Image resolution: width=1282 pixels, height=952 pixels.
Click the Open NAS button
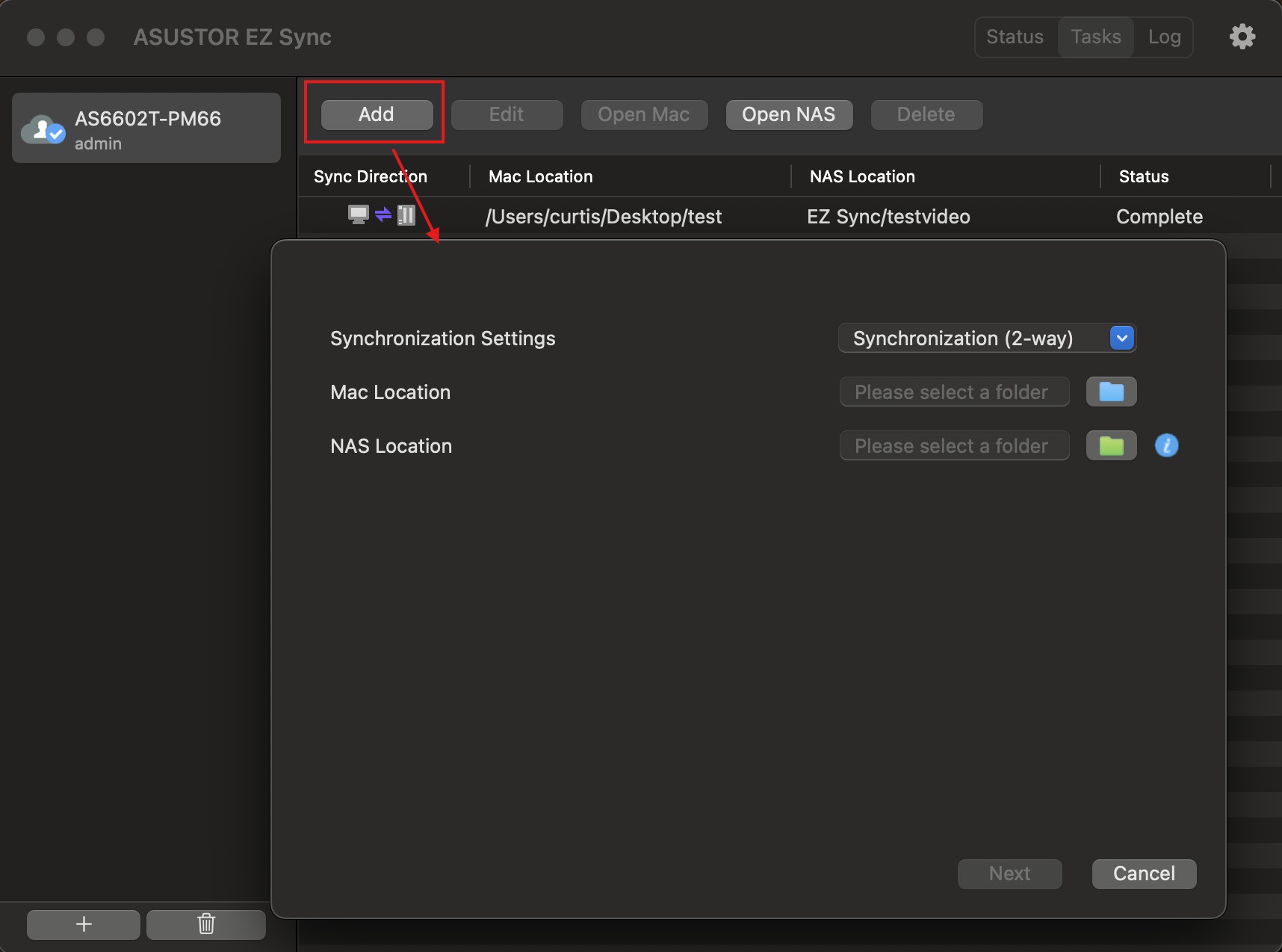(789, 114)
